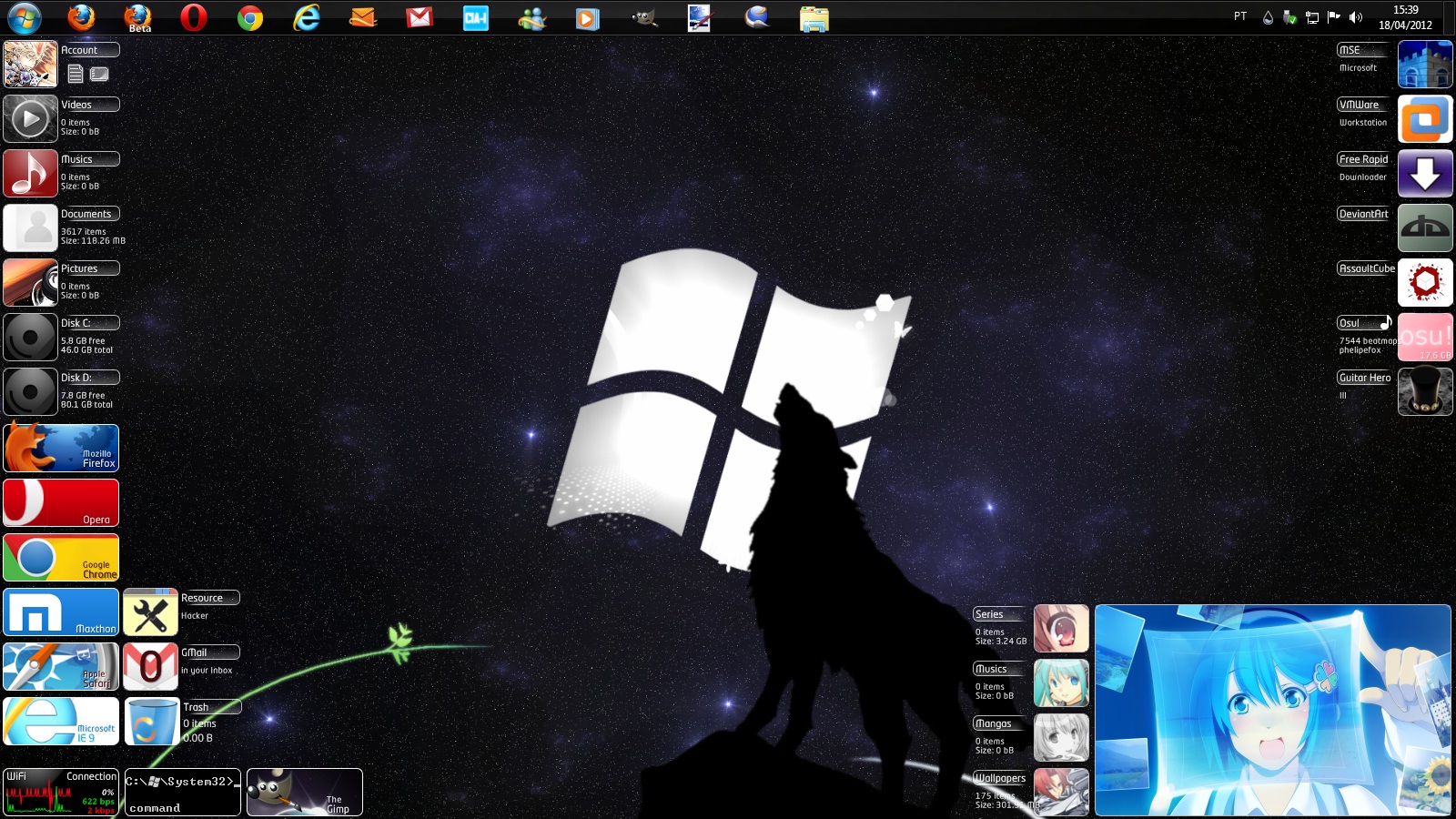This screenshot has height=819, width=1456.
Task: Click the PT language indicator
Action: 1240,16
